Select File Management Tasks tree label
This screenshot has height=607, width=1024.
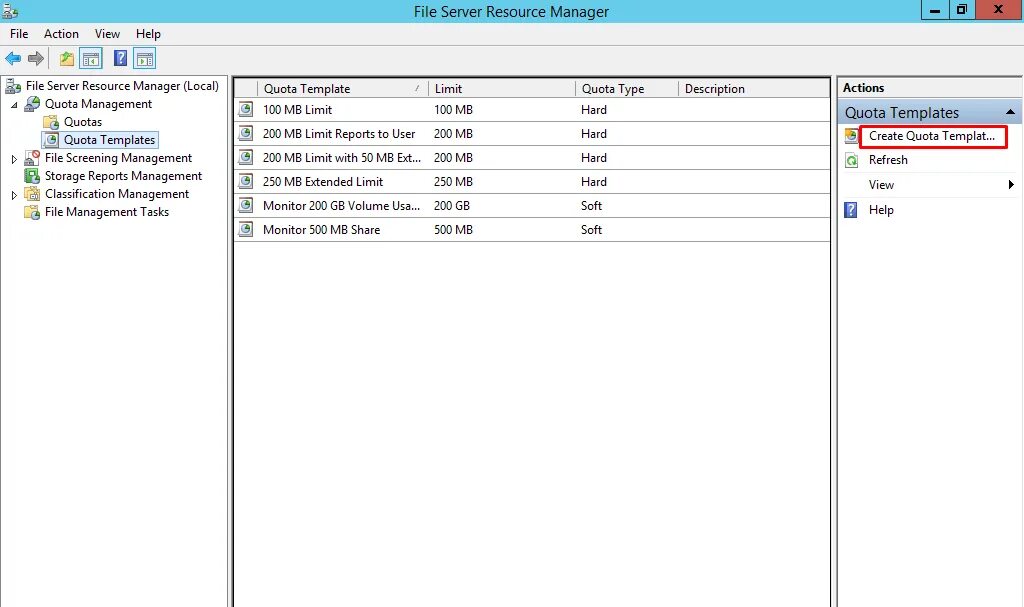(x=107, y=212)
